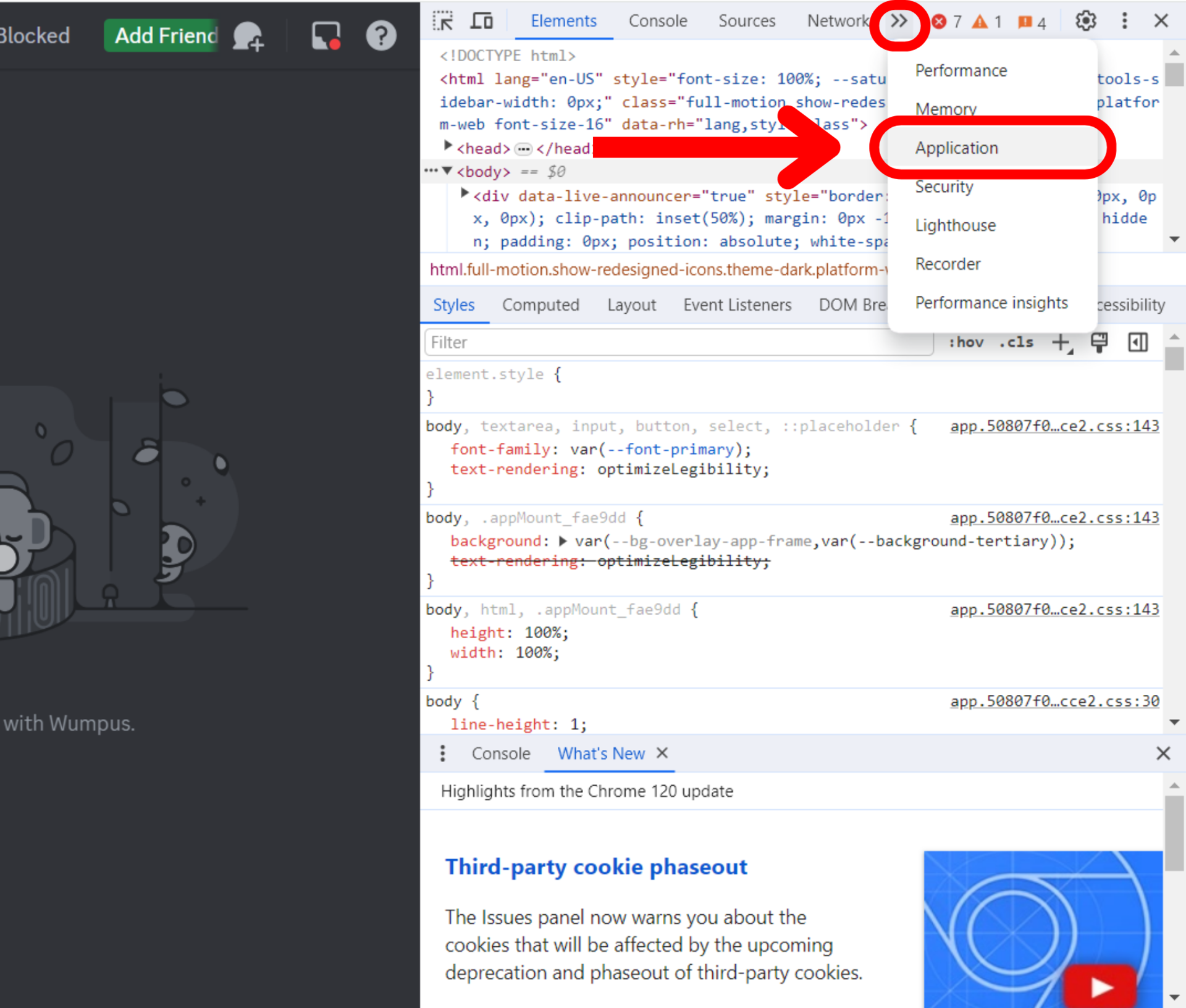Select Application from overflow menu
Image resolution: width=1186 pixels, height=1008 pixels.
point(956,148)
